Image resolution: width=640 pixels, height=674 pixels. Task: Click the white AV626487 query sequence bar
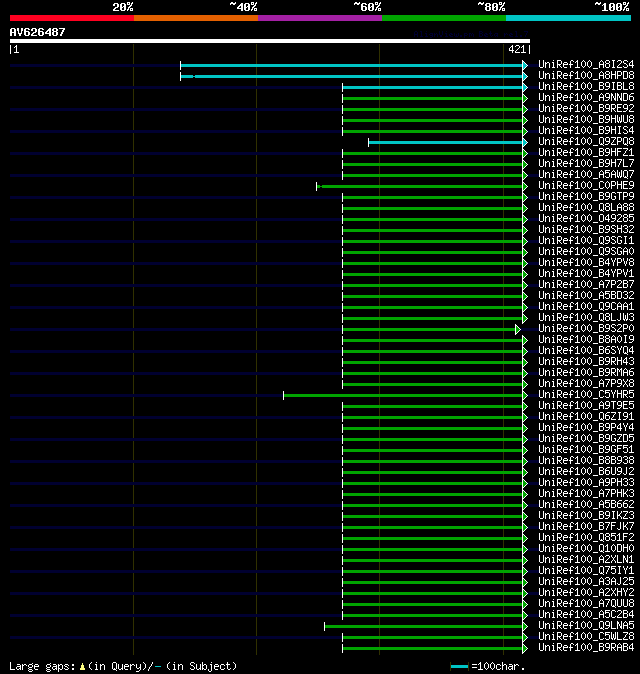(x=270, y=41)
